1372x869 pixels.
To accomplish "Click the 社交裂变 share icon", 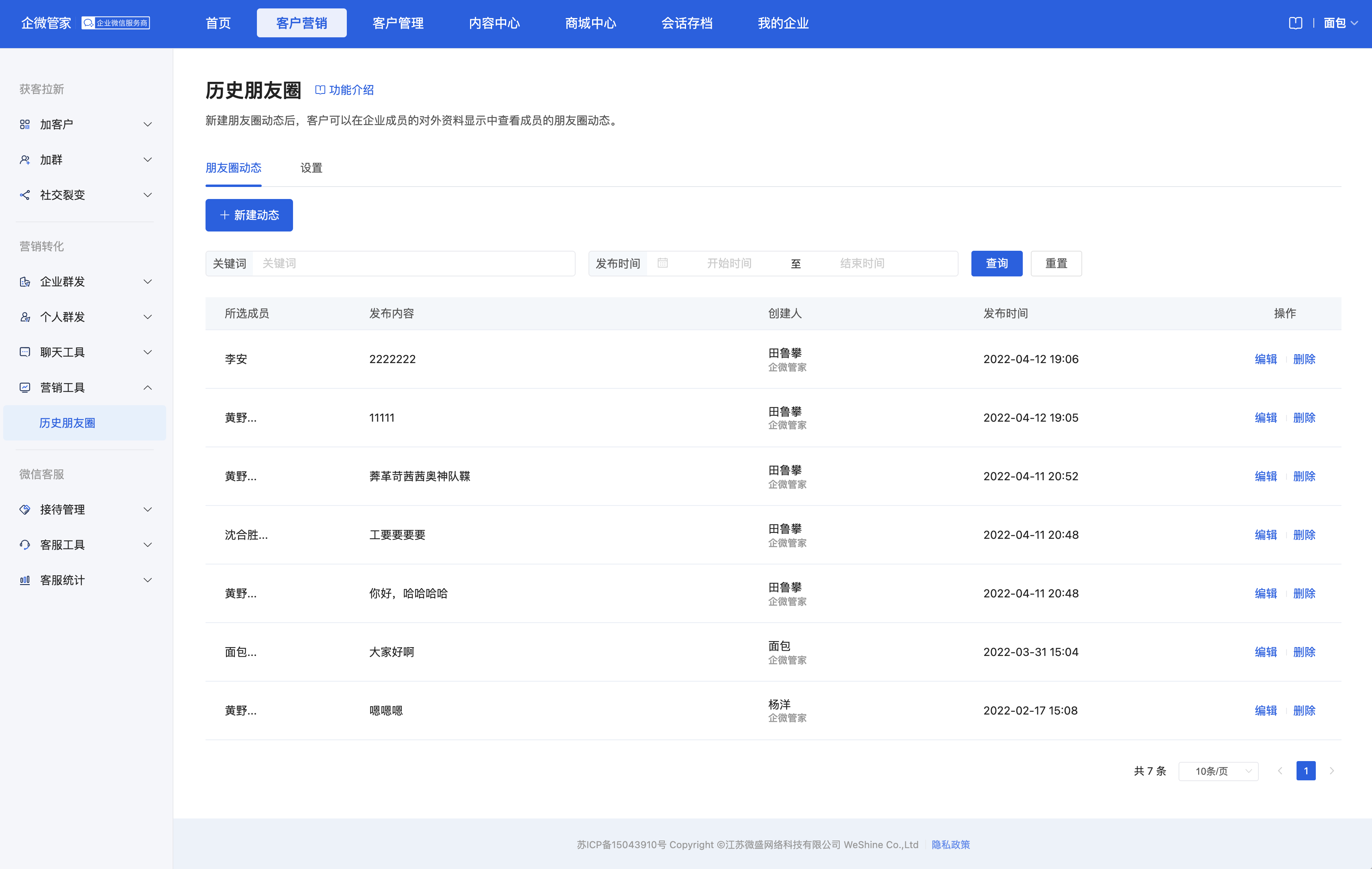I will click(x=24, y=195).
